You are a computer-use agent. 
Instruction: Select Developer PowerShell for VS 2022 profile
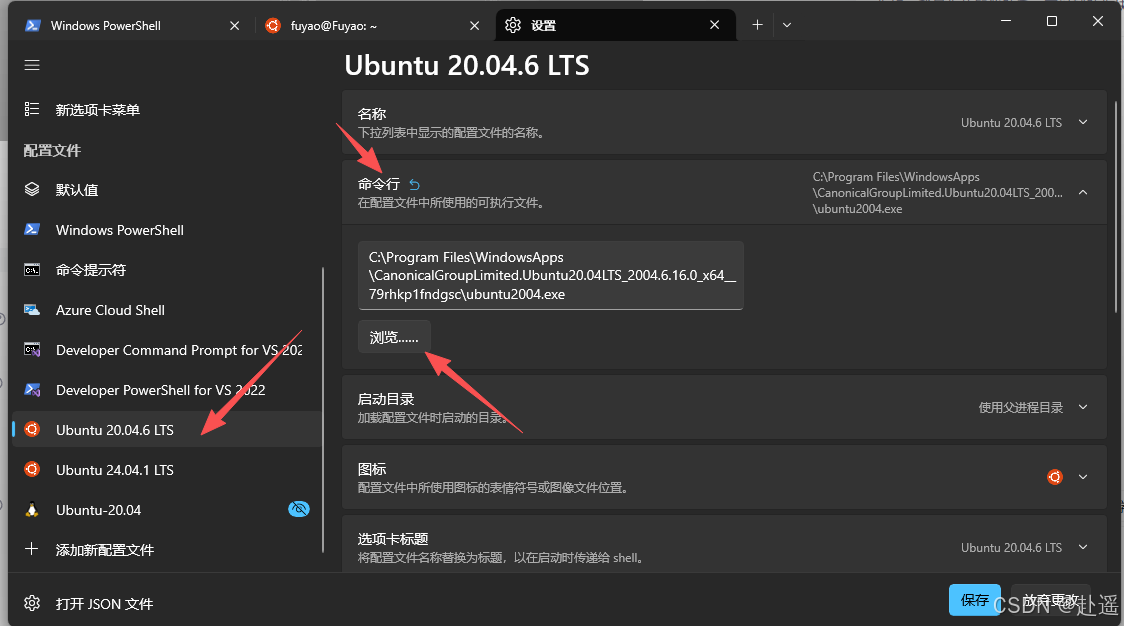[166, 390]
